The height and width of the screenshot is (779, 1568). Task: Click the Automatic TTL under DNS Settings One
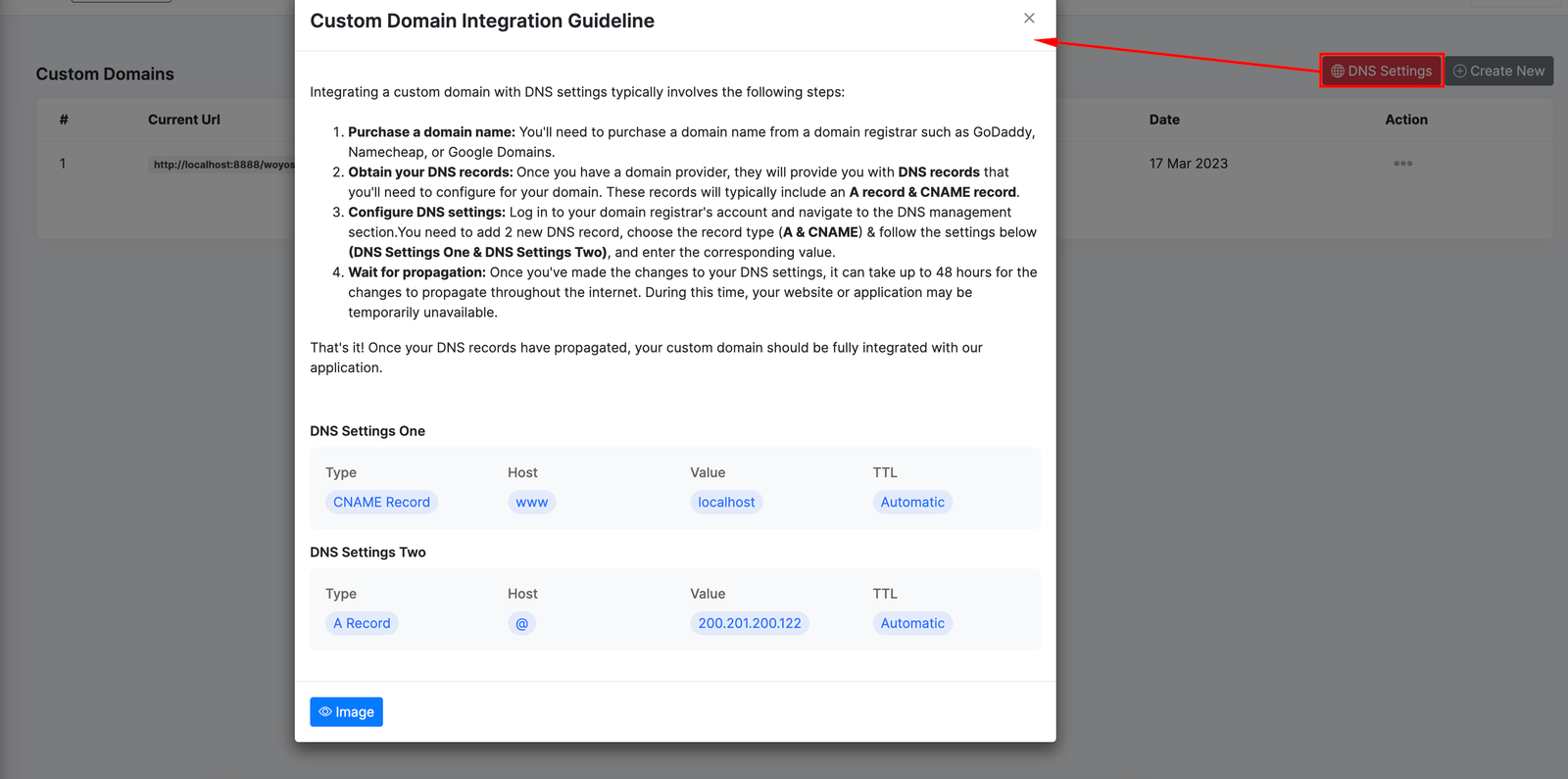pyautogui.click(x=911, y=503)
